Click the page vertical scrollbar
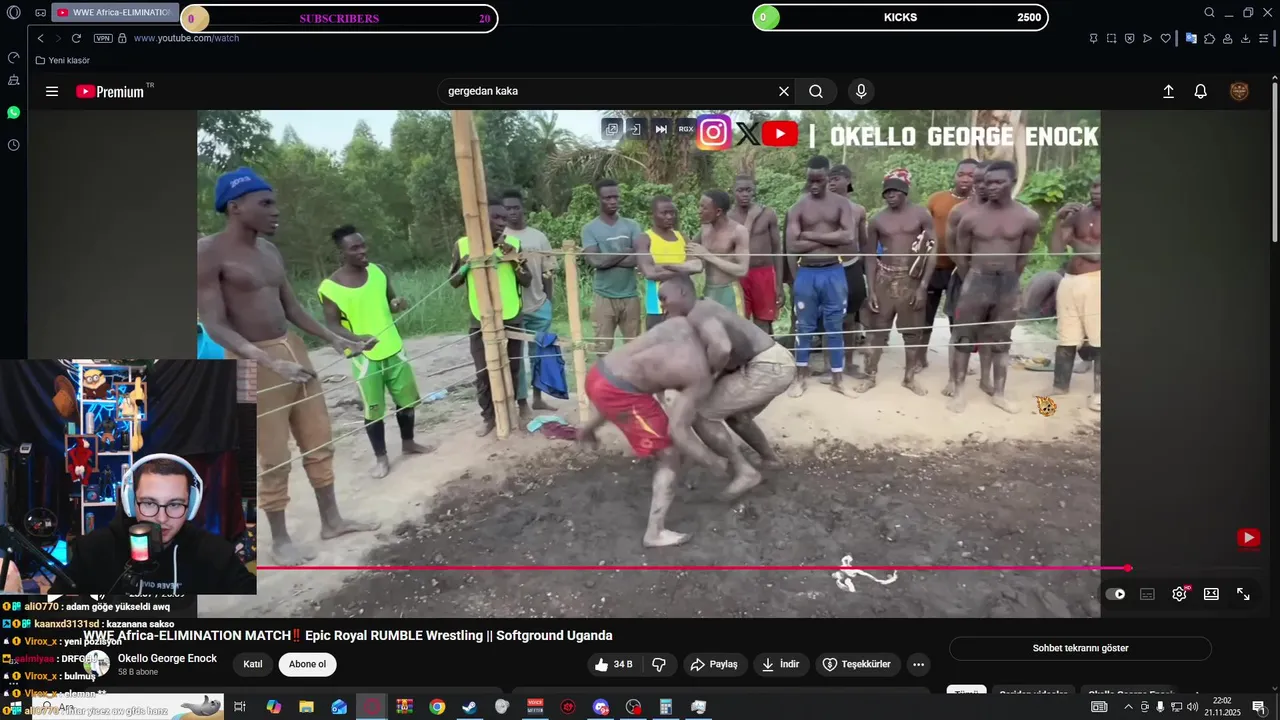Screen dimensions: 1280x720 (x=1274, y=160)
